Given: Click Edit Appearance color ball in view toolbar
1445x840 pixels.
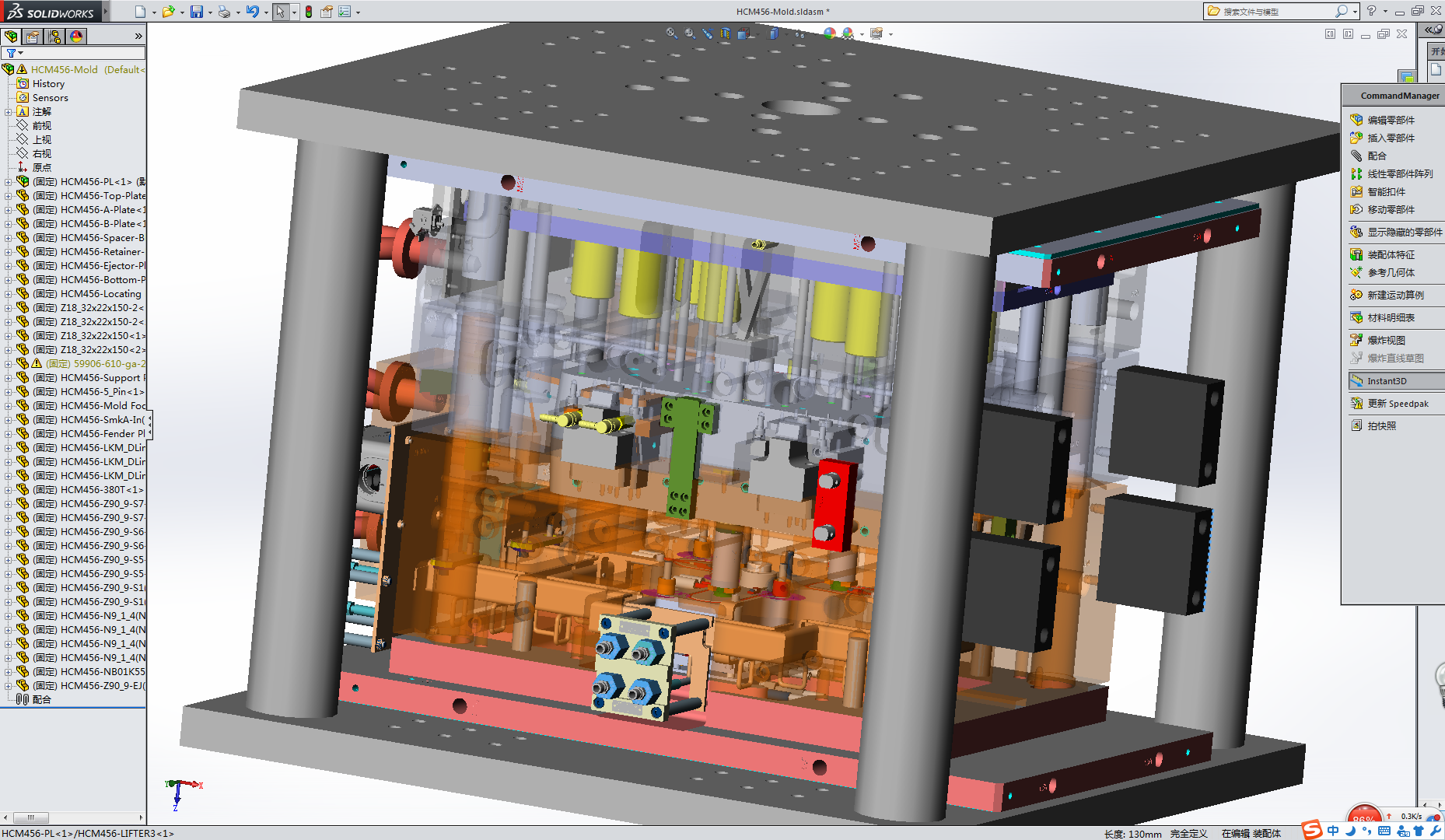Looking at the screenshot, I should [829, 33].
